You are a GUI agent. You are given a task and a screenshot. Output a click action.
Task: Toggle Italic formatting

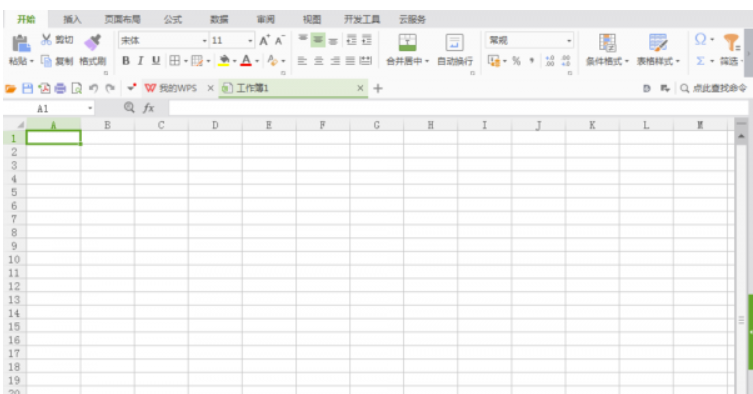(141, 61)
